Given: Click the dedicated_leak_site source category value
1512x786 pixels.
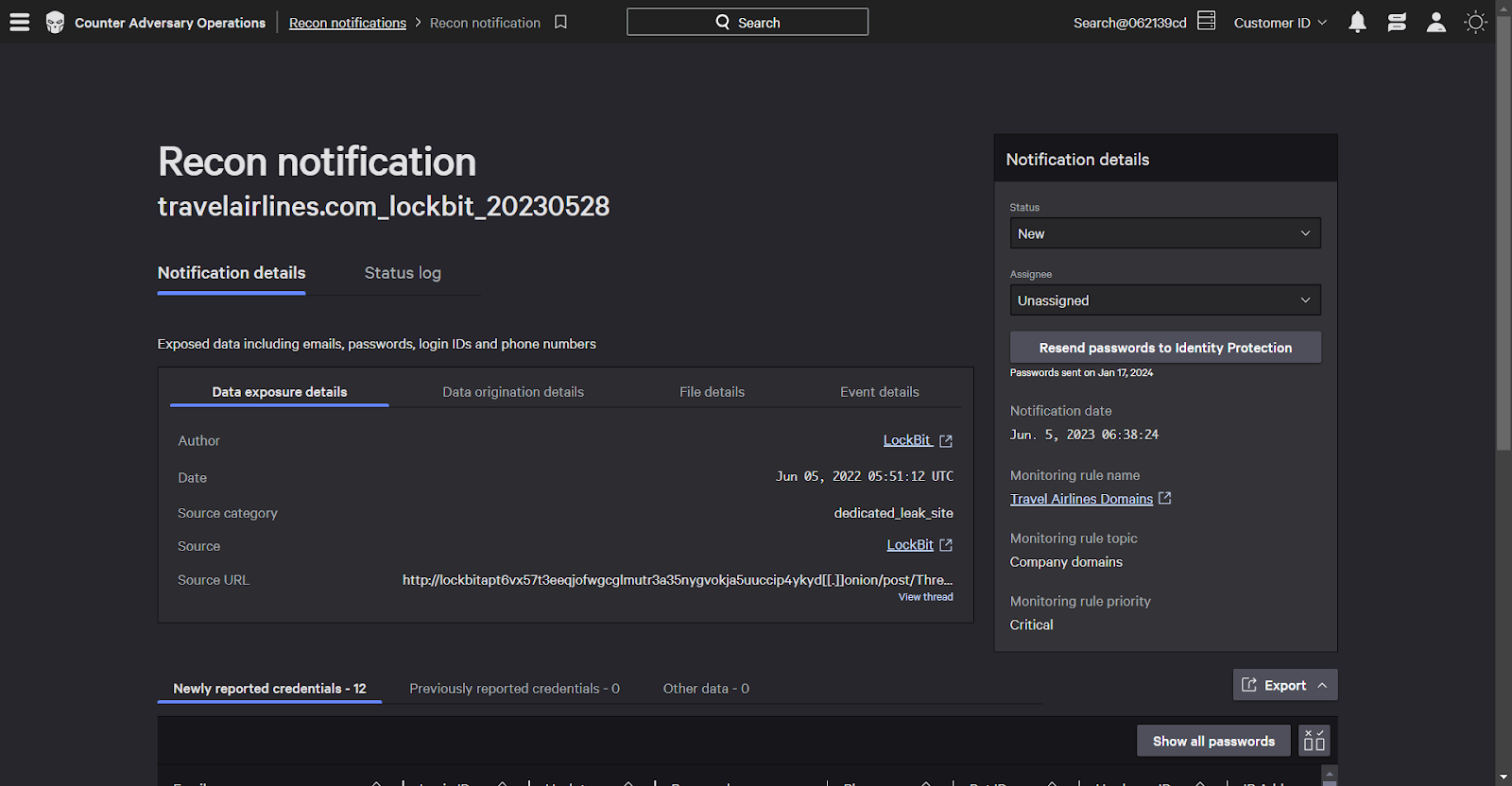Looking at the screenshot, I should click(893, 513).
